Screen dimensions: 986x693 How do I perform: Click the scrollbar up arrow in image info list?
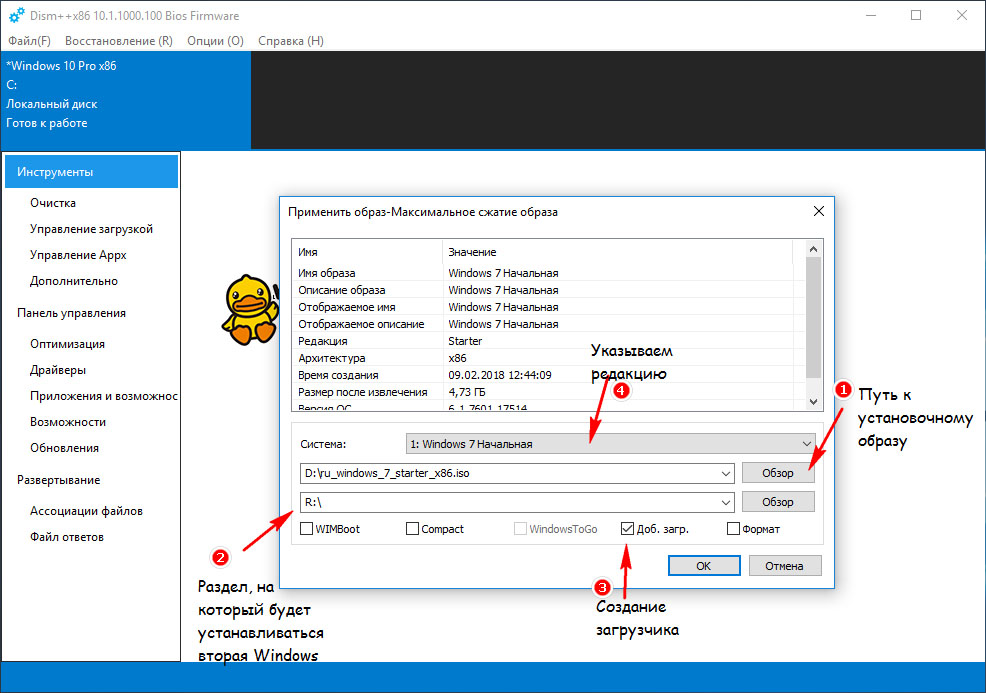813,249
